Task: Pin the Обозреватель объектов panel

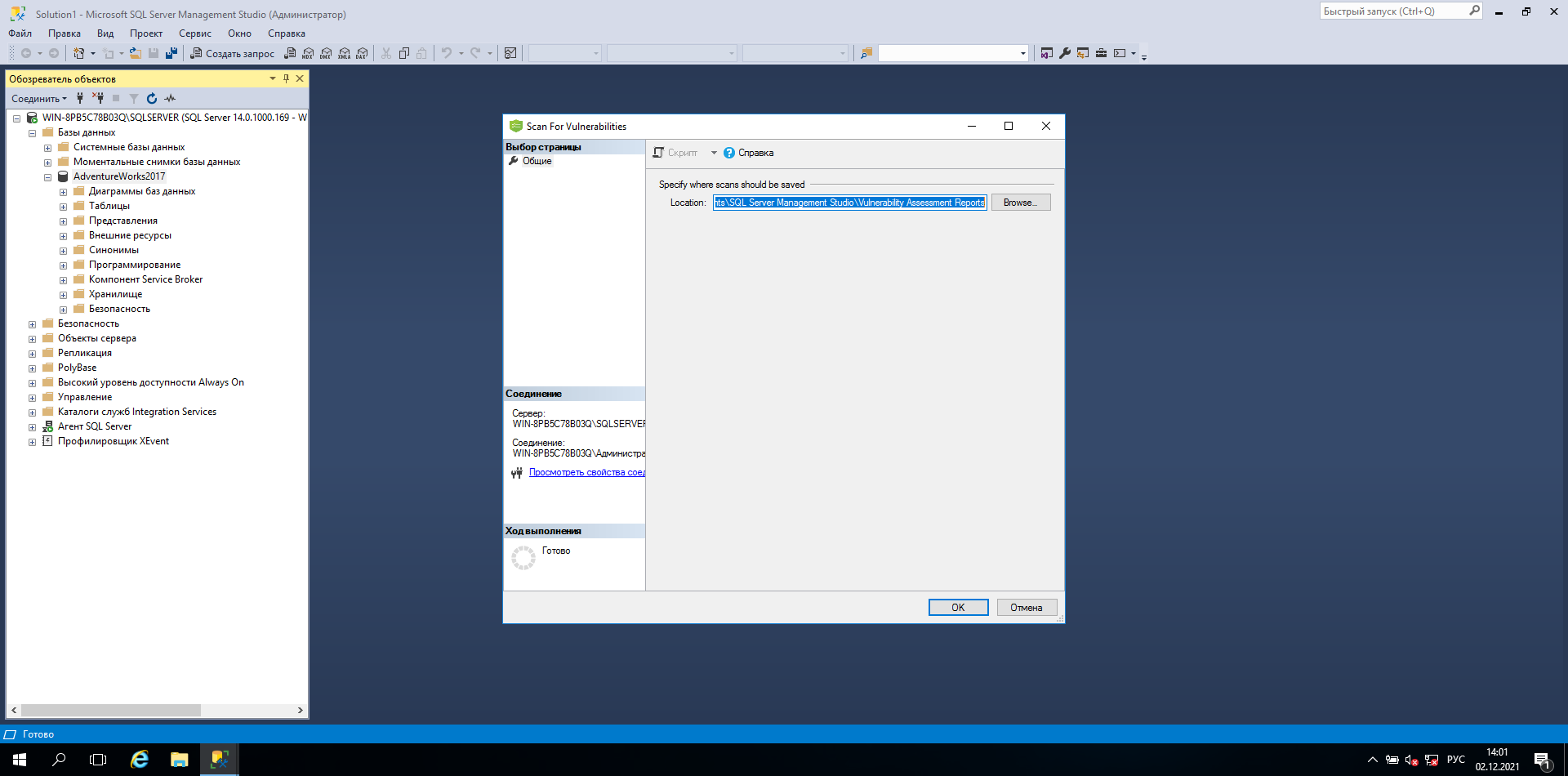Action: pos(286,78)
